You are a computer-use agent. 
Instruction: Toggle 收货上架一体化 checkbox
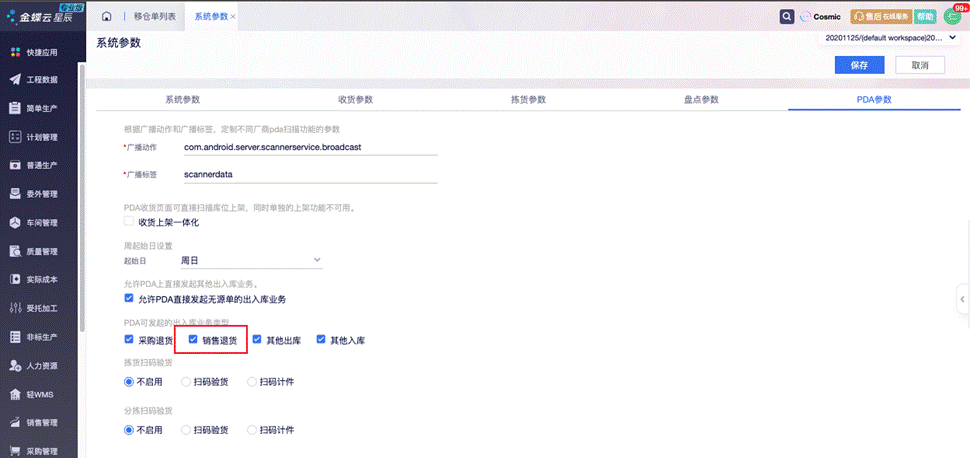129,221
